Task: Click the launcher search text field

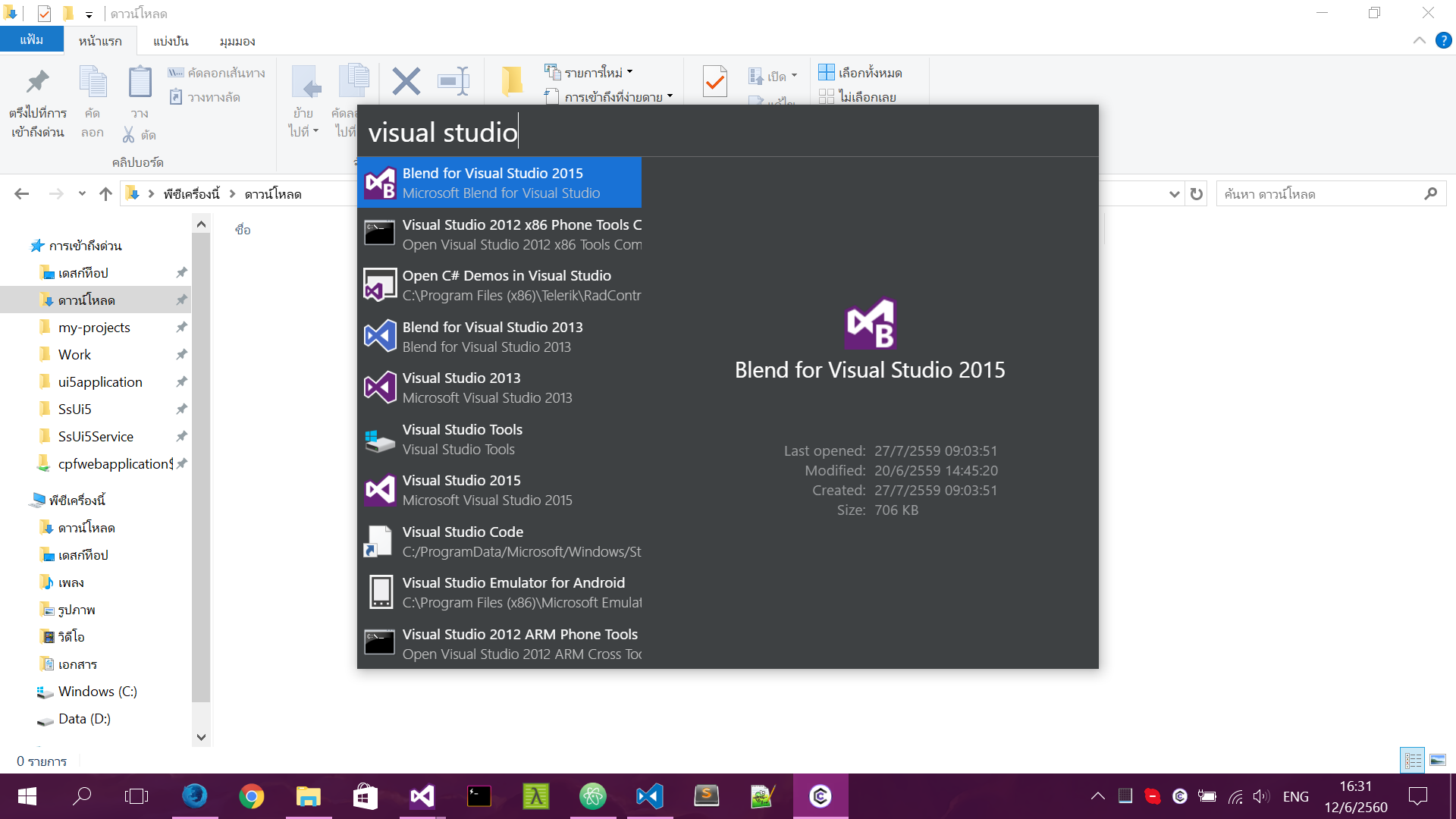Action: click(x=727, y=132)
